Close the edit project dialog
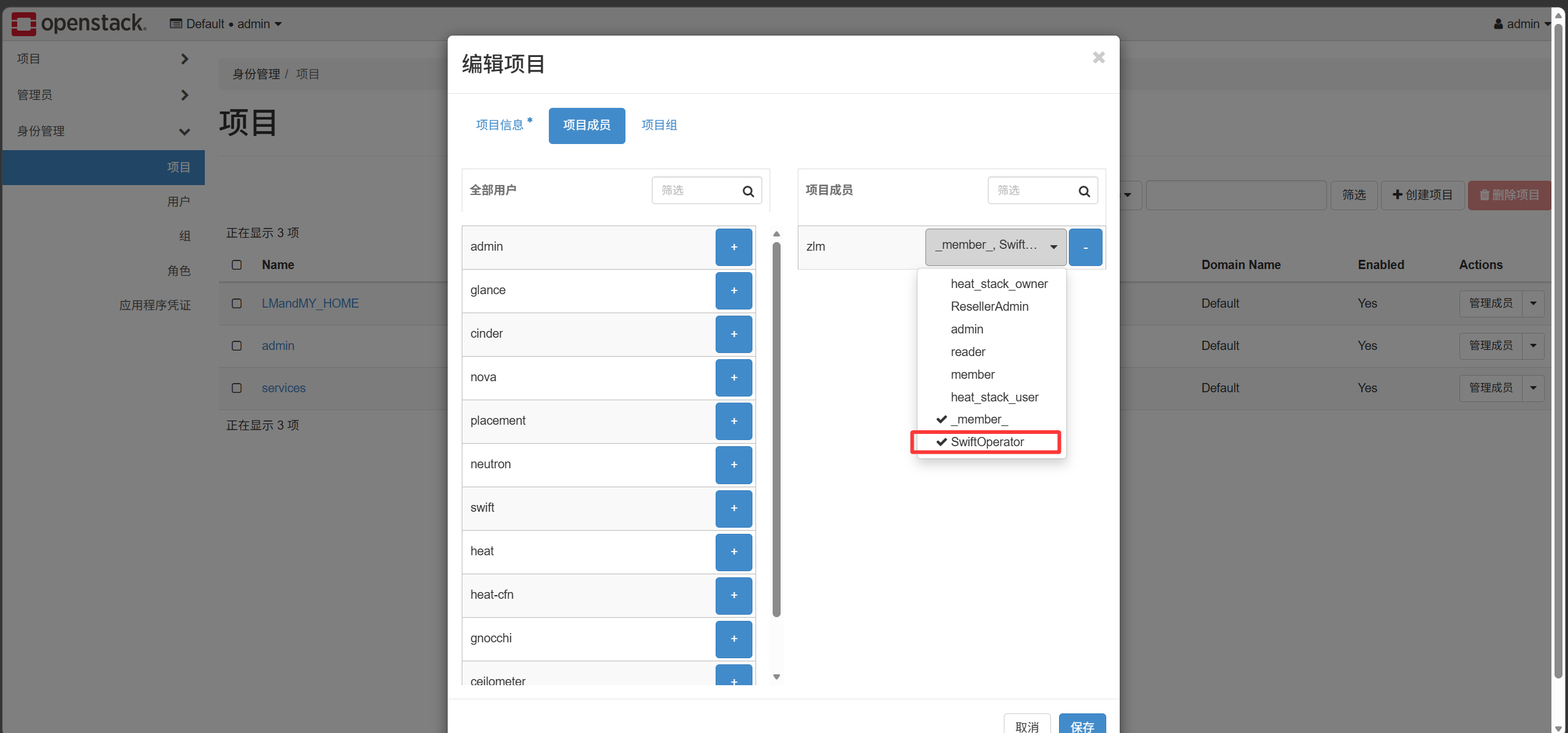This screenshot has height=733, width=1568. coord(1098,58)
